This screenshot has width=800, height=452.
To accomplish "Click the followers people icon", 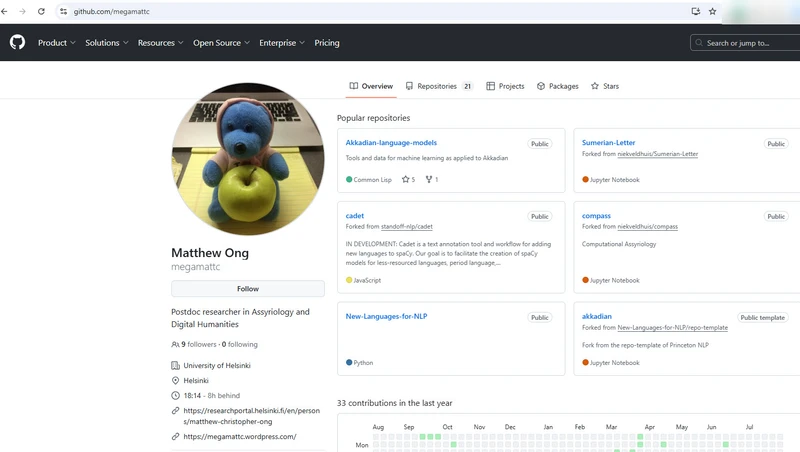I will point(176,344).
